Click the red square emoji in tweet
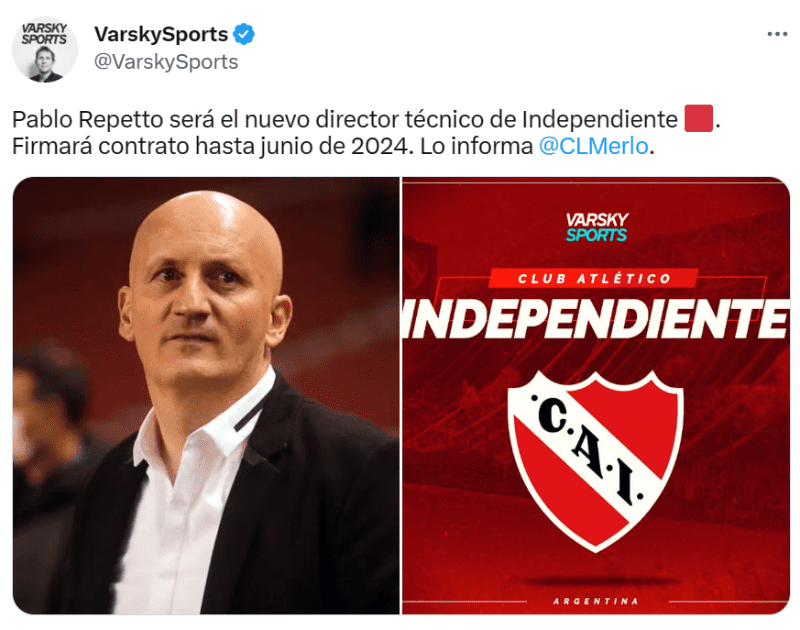The height and width of the screenshot is (630, 800). [x=698, y=119]
